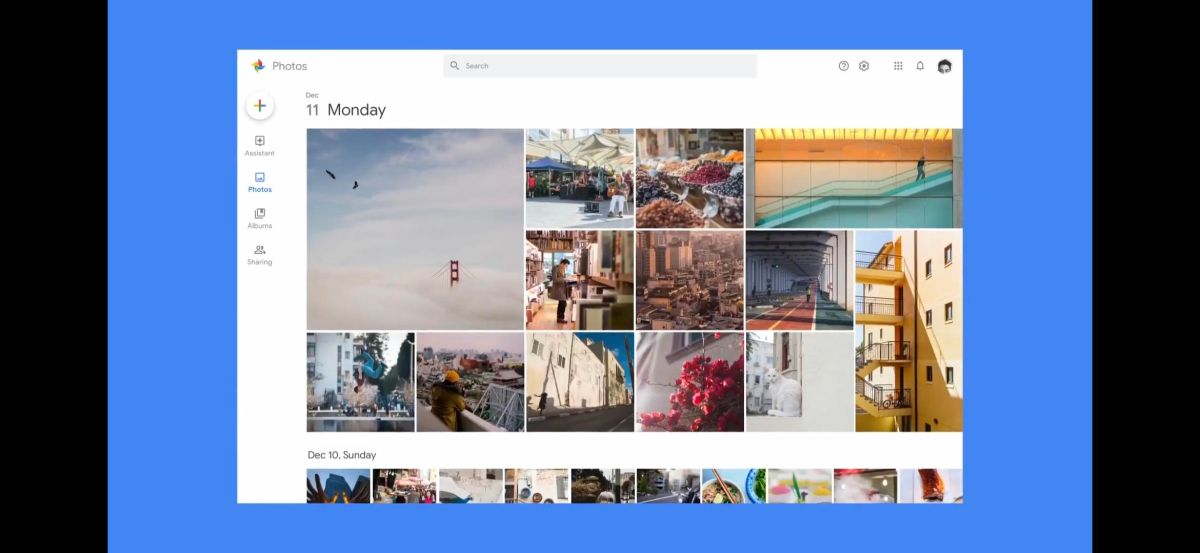Open the Sharing section in sidebar
The image size is (1200, 553).
coord(260,255)
